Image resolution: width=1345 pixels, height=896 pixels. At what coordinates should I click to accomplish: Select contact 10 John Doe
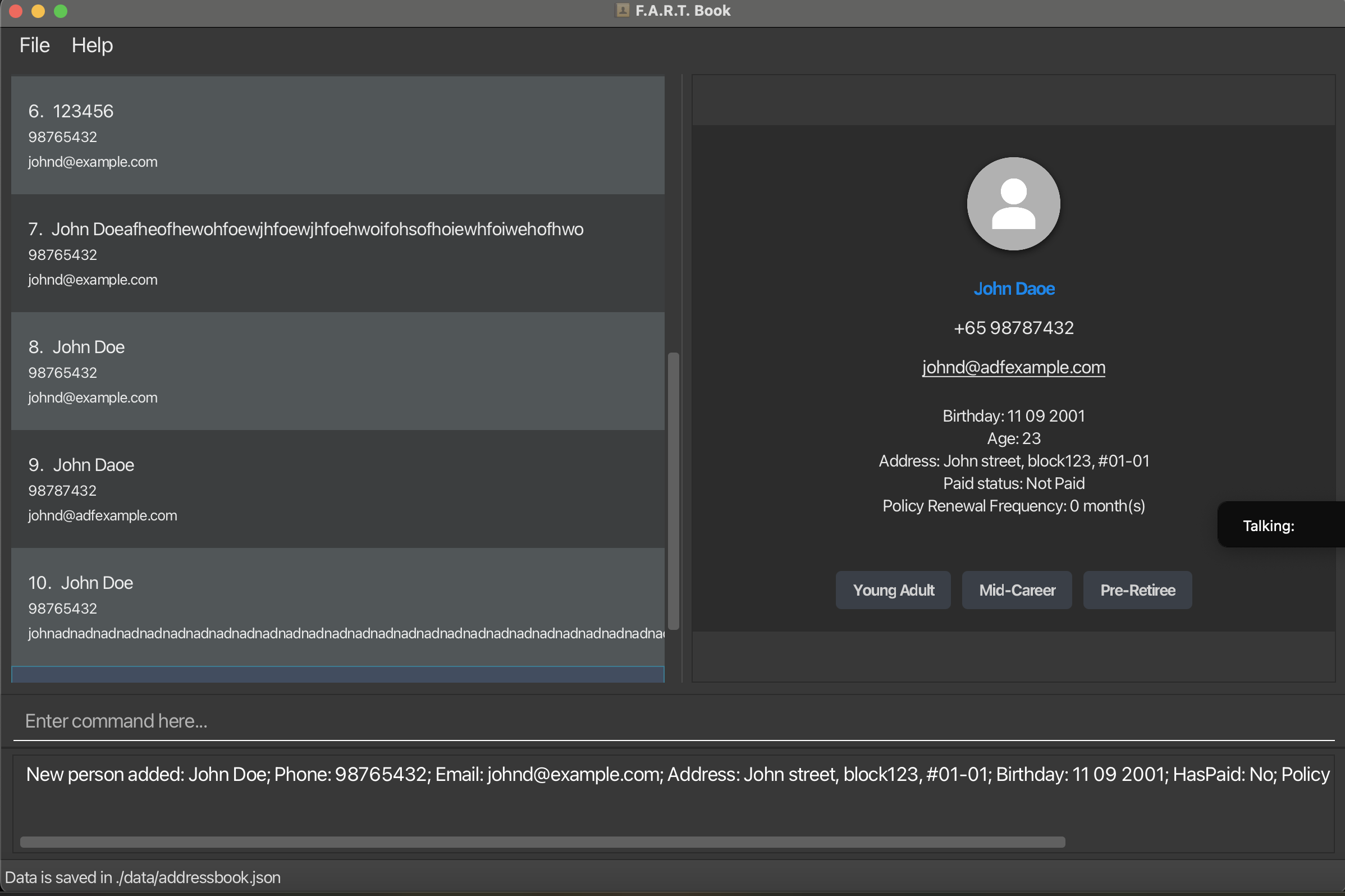(338, 607)
